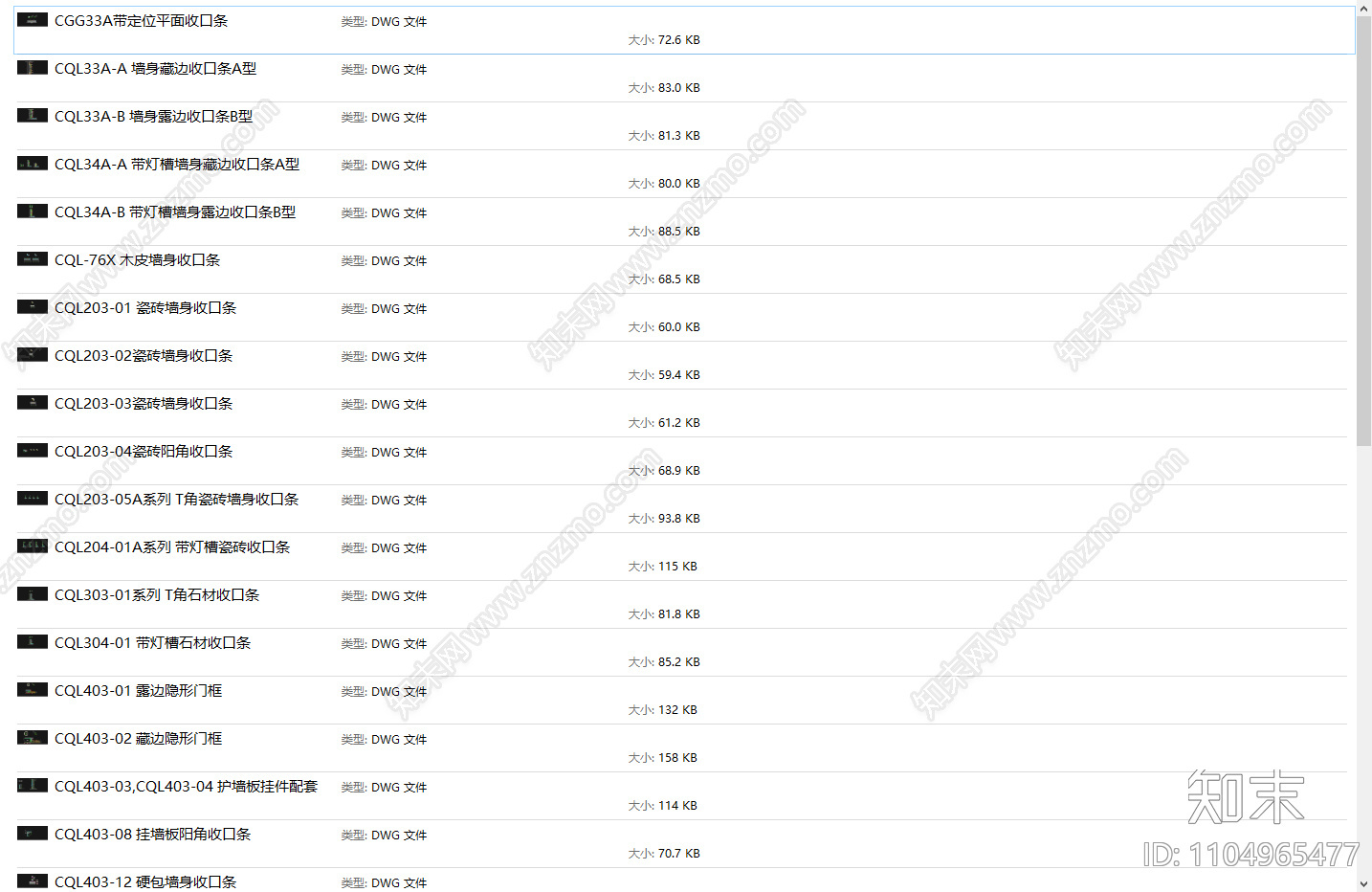
Task: Click file name CQL203-01 瓷砖墙身收口条
Action: 145,308
